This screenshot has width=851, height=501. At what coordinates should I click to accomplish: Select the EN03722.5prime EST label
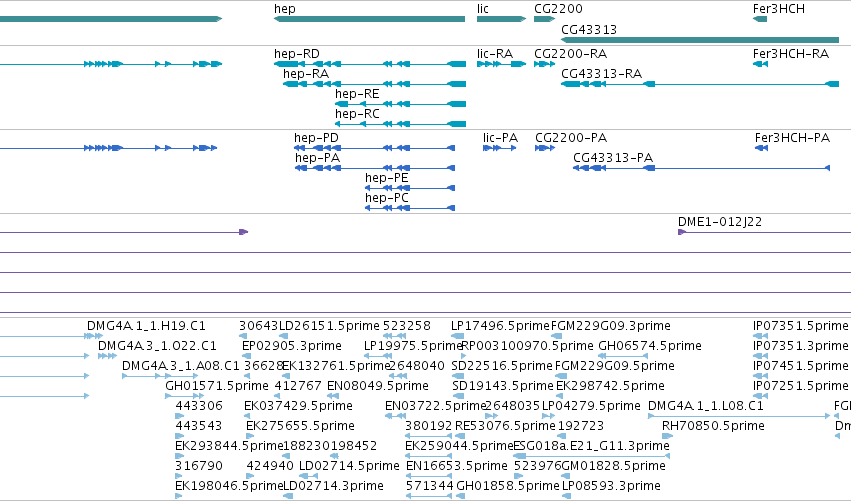(x=435, y=406)
